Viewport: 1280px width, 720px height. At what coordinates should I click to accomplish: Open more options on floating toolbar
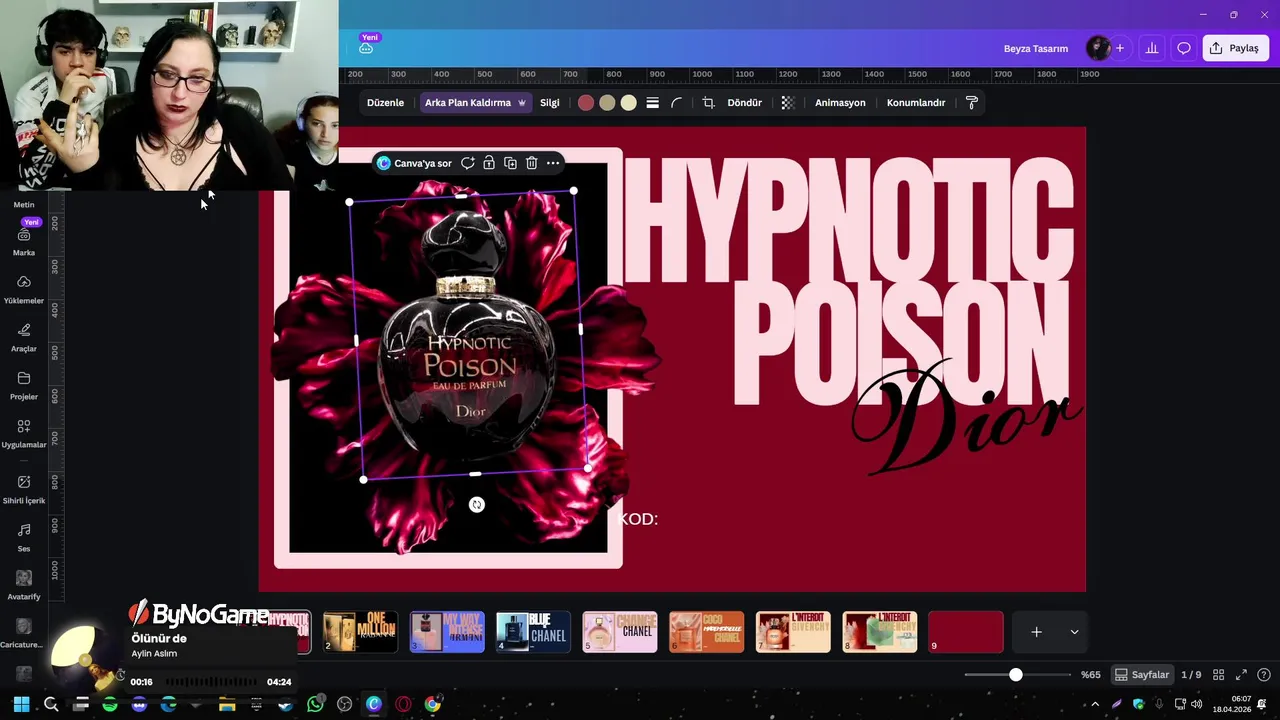tap(553, 163)
